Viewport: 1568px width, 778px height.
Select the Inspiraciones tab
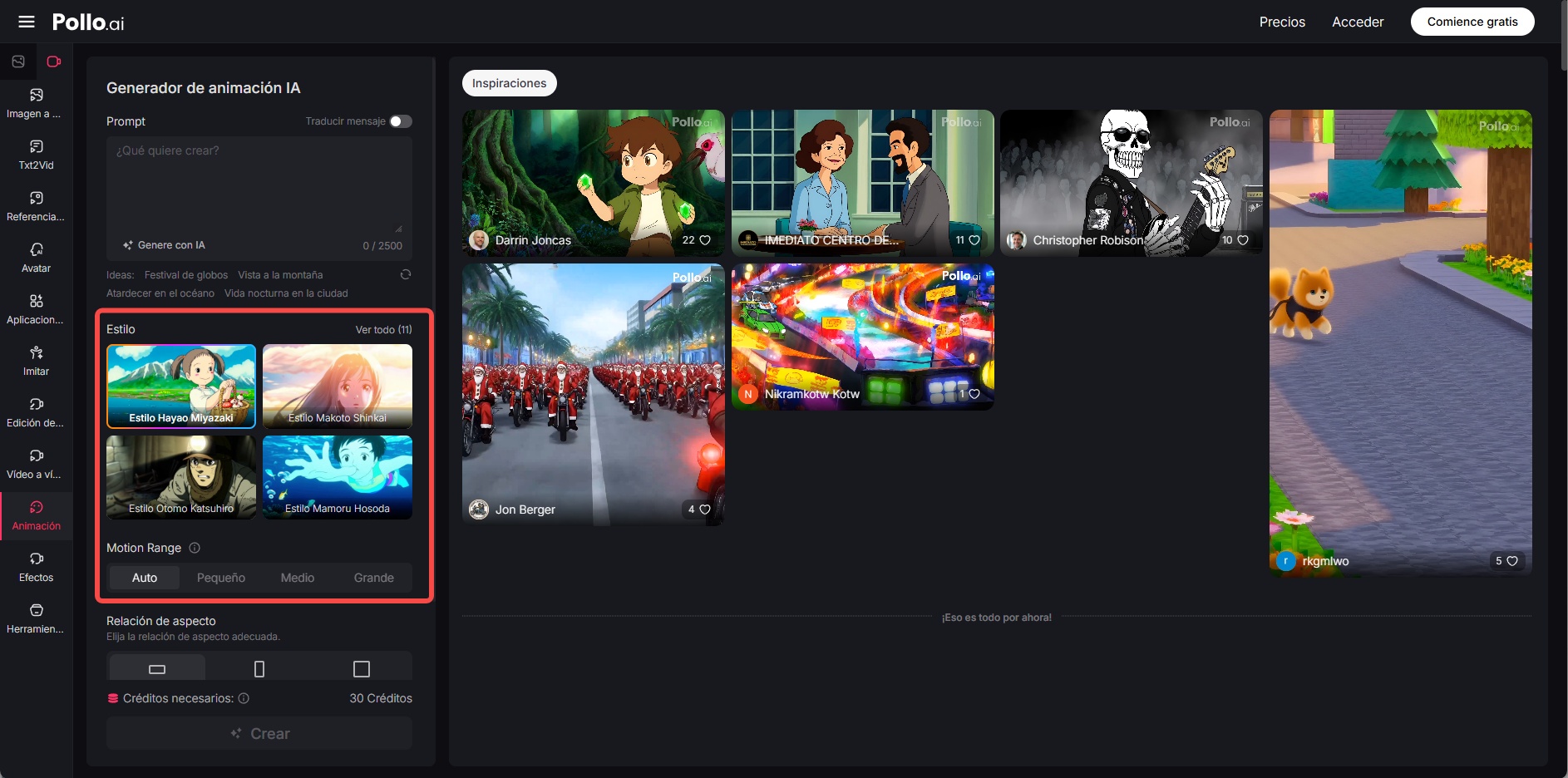tap(510, 83)
